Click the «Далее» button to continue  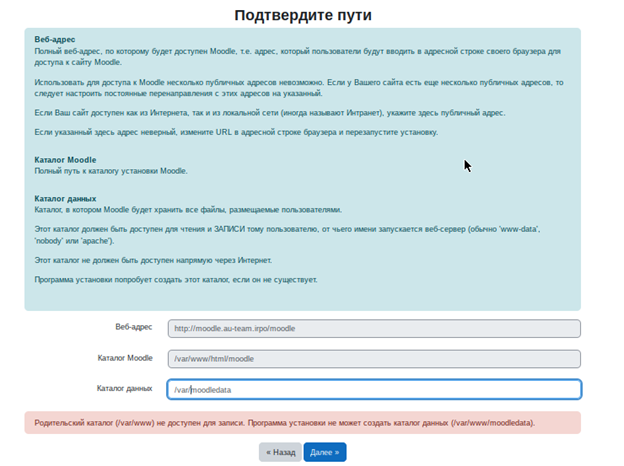(325, 452)
